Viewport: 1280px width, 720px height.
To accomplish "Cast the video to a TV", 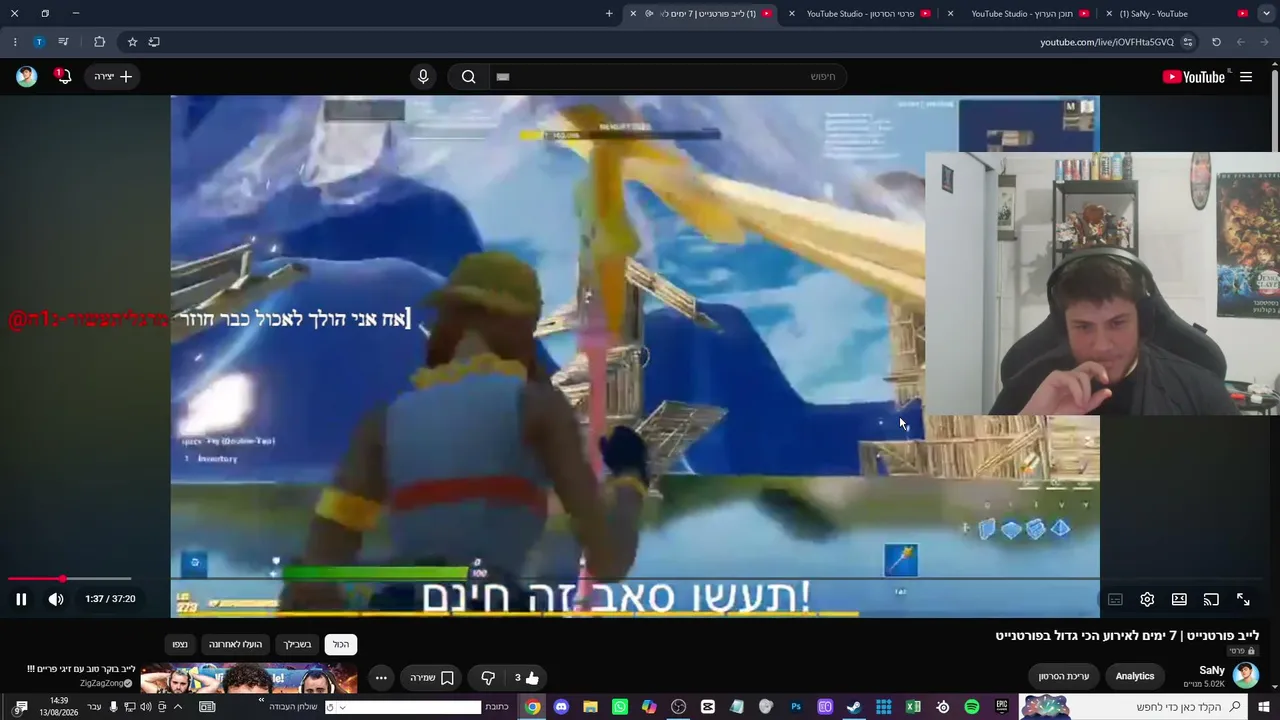I will pyautogui.click(x=1211, y=599).
